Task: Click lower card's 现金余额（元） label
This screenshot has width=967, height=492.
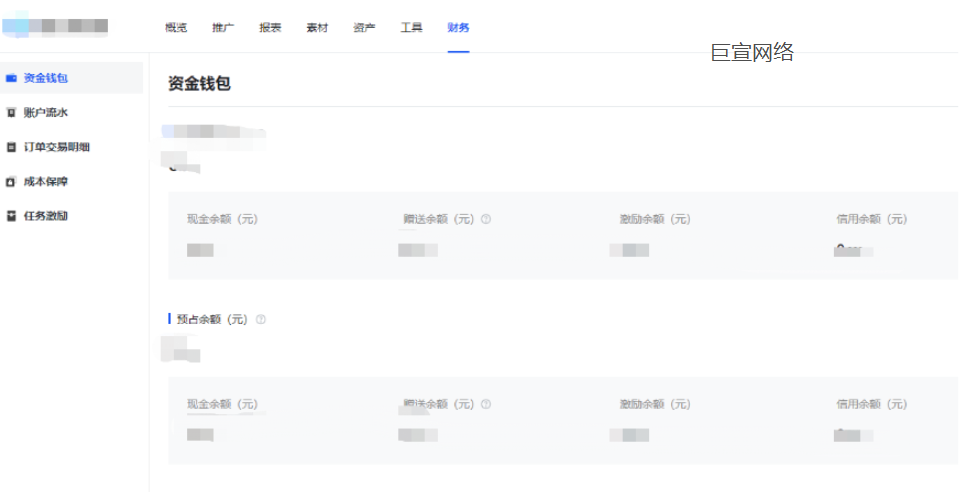Action: pyautogui.click(x=222, y=404)
